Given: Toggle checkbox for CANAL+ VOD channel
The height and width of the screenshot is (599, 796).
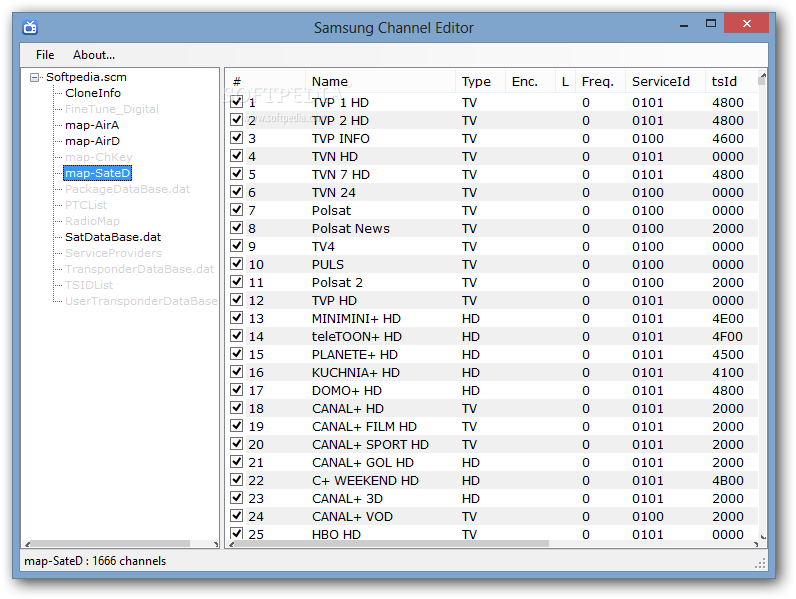Looking at the screenshot, I should tap(237, 516).
